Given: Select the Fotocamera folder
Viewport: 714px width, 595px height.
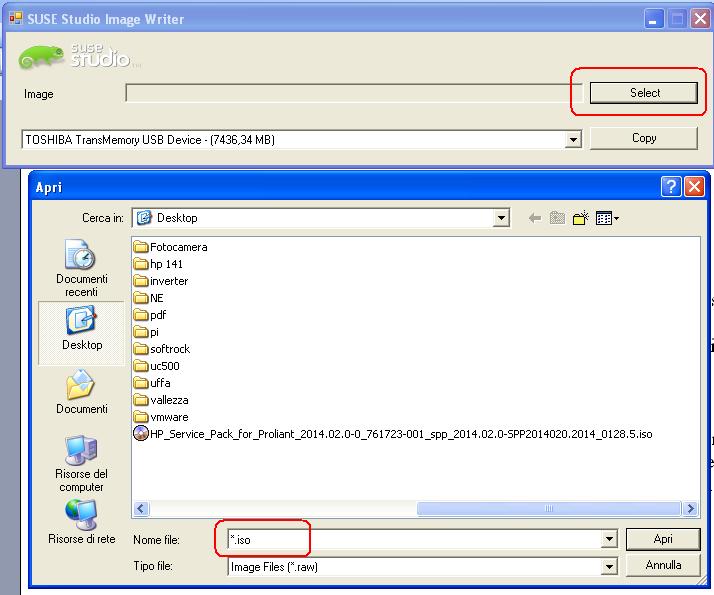Looking at the screenshot, I should pos(171,247).
